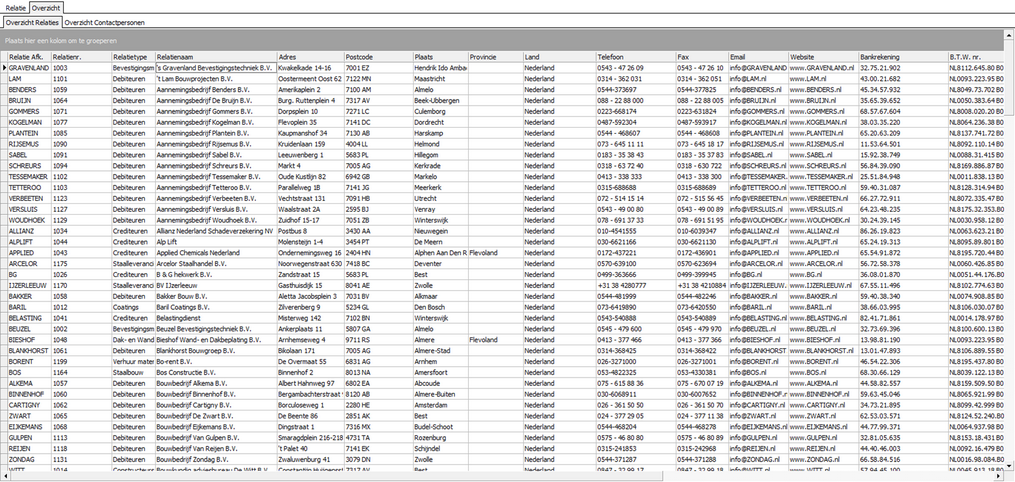The height and width of the screenshot is (482, 1015).
Task: Select Allianz Nederland Schadeverzekering NV cell
Action: [x=216, y=231]
